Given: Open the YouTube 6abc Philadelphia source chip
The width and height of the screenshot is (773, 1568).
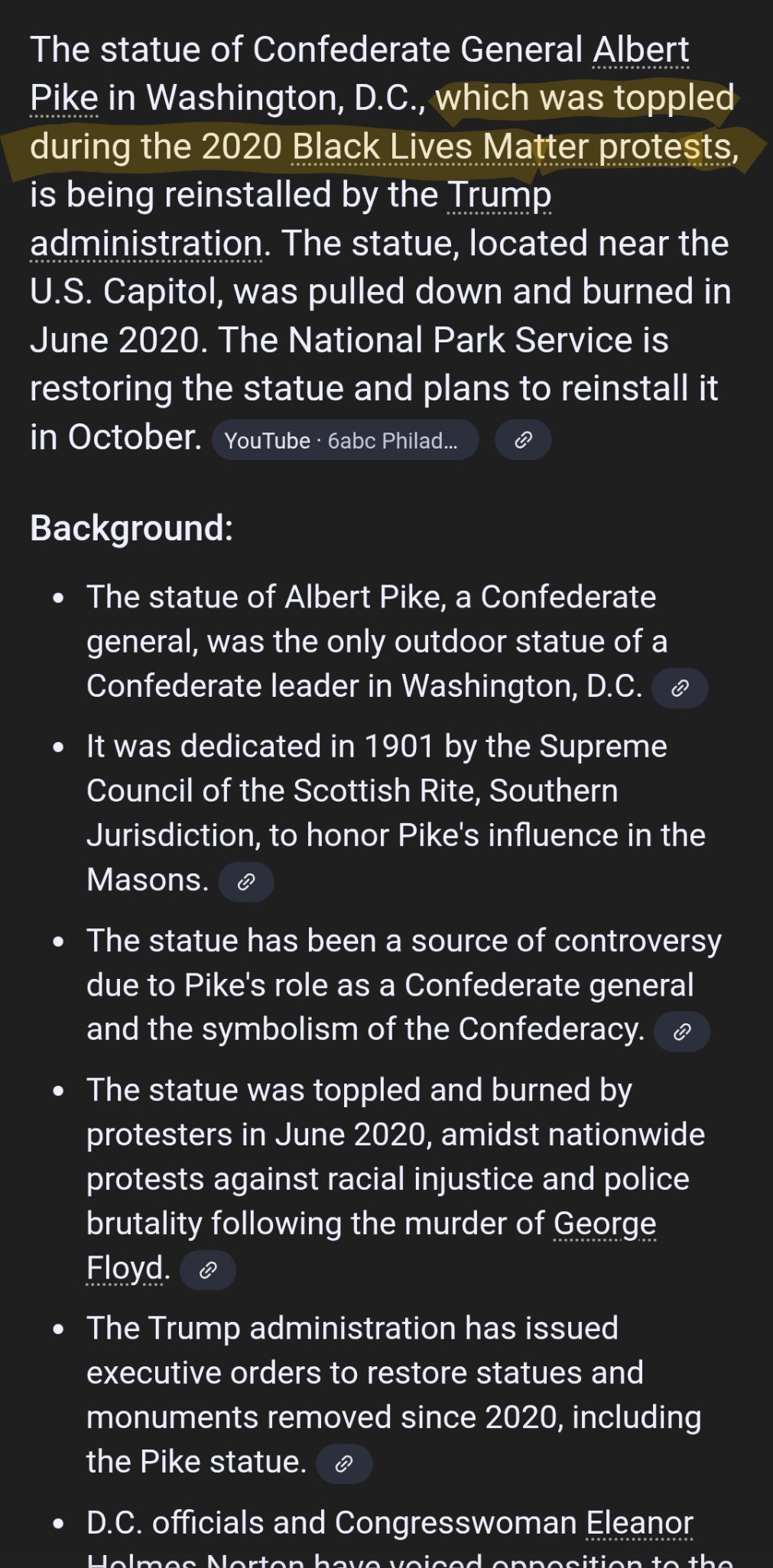Looking at the screenshot, I should tap(346, 440).
